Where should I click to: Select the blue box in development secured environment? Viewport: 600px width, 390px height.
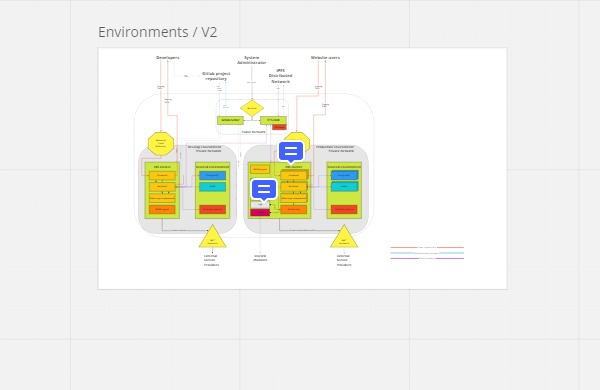pos(212,175)
